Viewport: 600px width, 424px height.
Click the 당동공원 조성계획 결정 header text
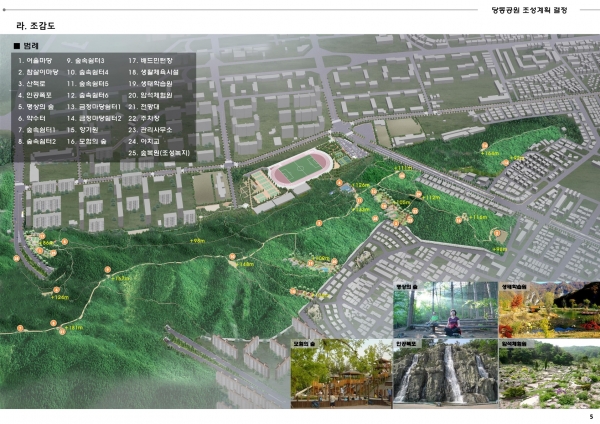coord(529,10)
